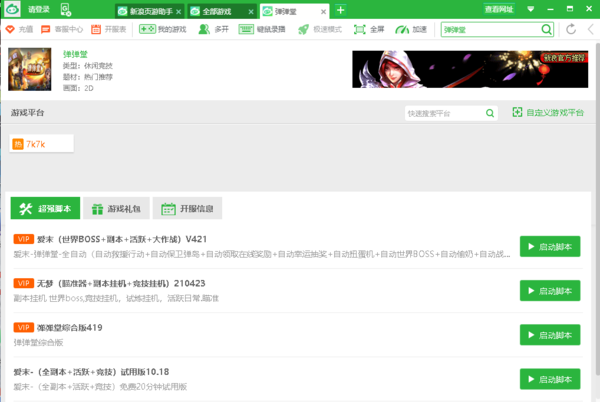Toggle 极速模式 speed mode
The height and width of the screenshot is (402, 600).
(x=320, y=29)
